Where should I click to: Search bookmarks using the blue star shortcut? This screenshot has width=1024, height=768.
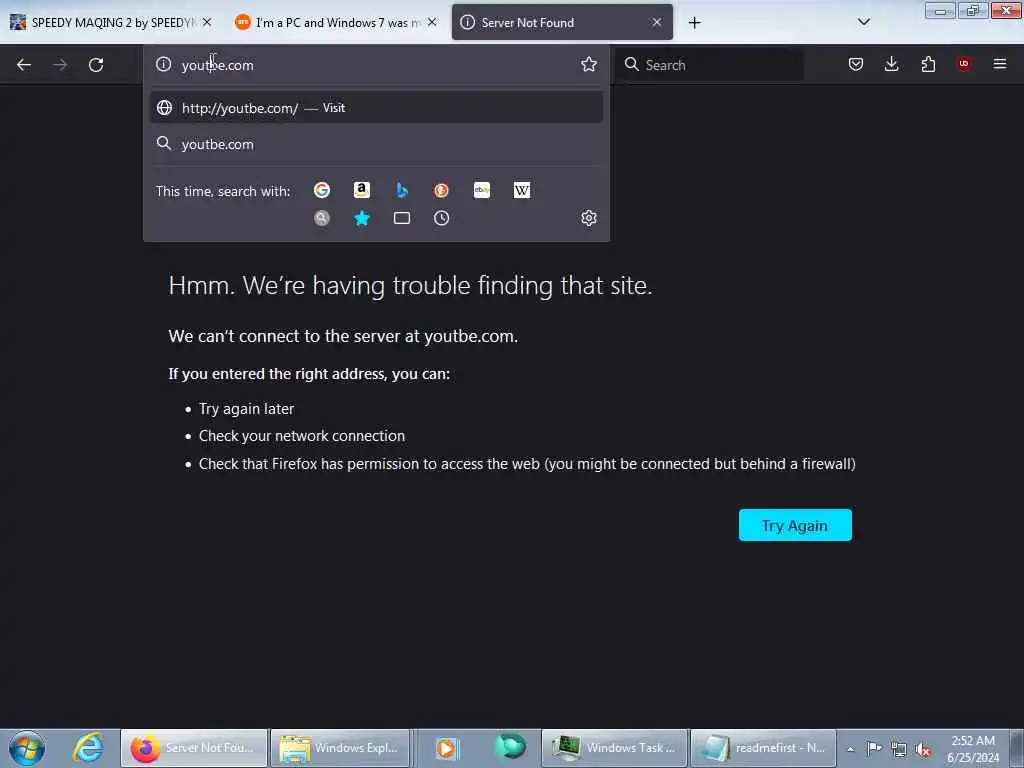(362, 218)
